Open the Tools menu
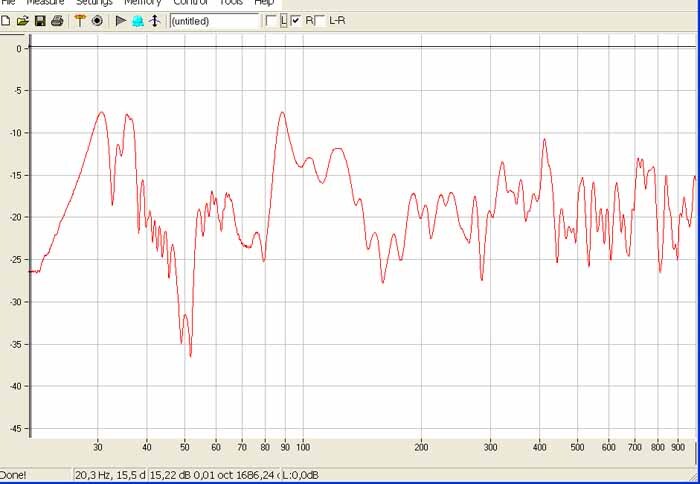This screenshot has width=700, height=484. coord(232,3)
